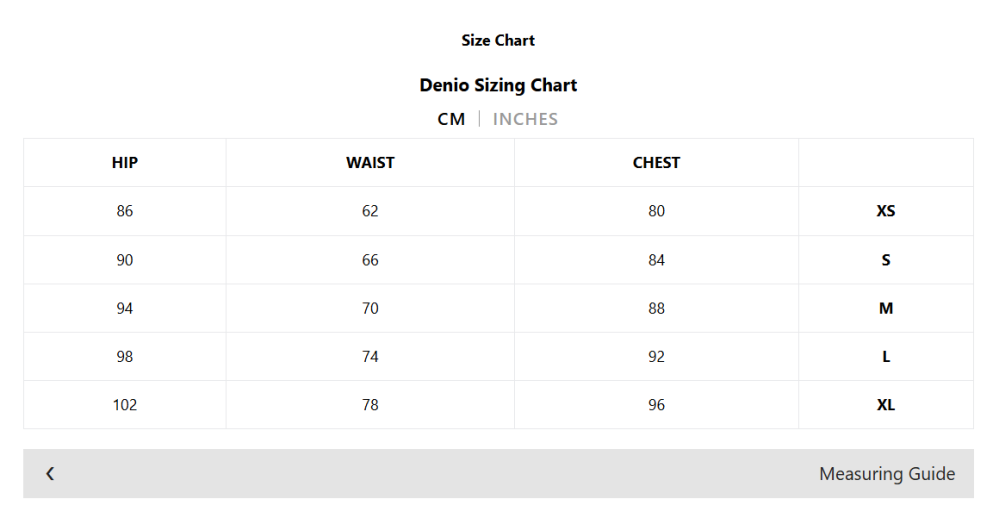Viewport: 999px width, 524px height.
Task: Click the HIP column header
Action: [125, 163]
